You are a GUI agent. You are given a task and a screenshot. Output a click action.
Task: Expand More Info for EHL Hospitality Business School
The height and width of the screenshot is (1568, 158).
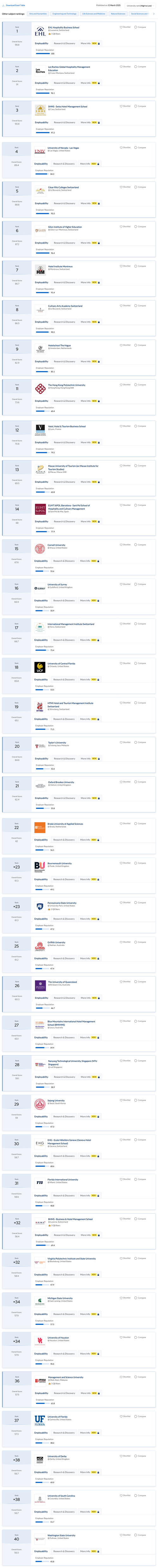pyautogui.click(x=89, y=43)
